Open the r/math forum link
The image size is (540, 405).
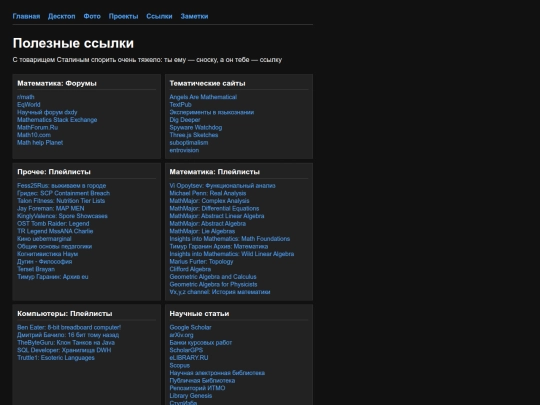tap(26, 97)
